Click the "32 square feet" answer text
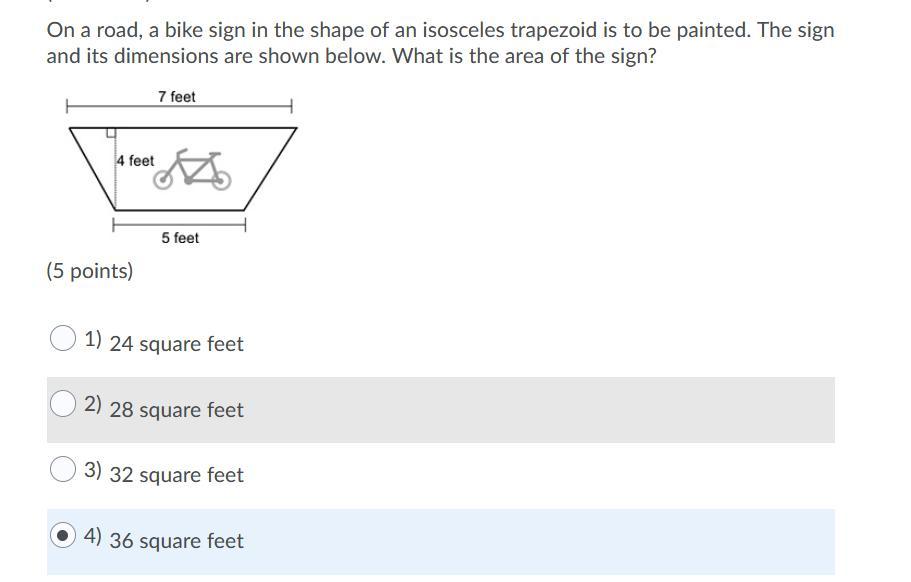911x582 pixels. coord(176,475)
